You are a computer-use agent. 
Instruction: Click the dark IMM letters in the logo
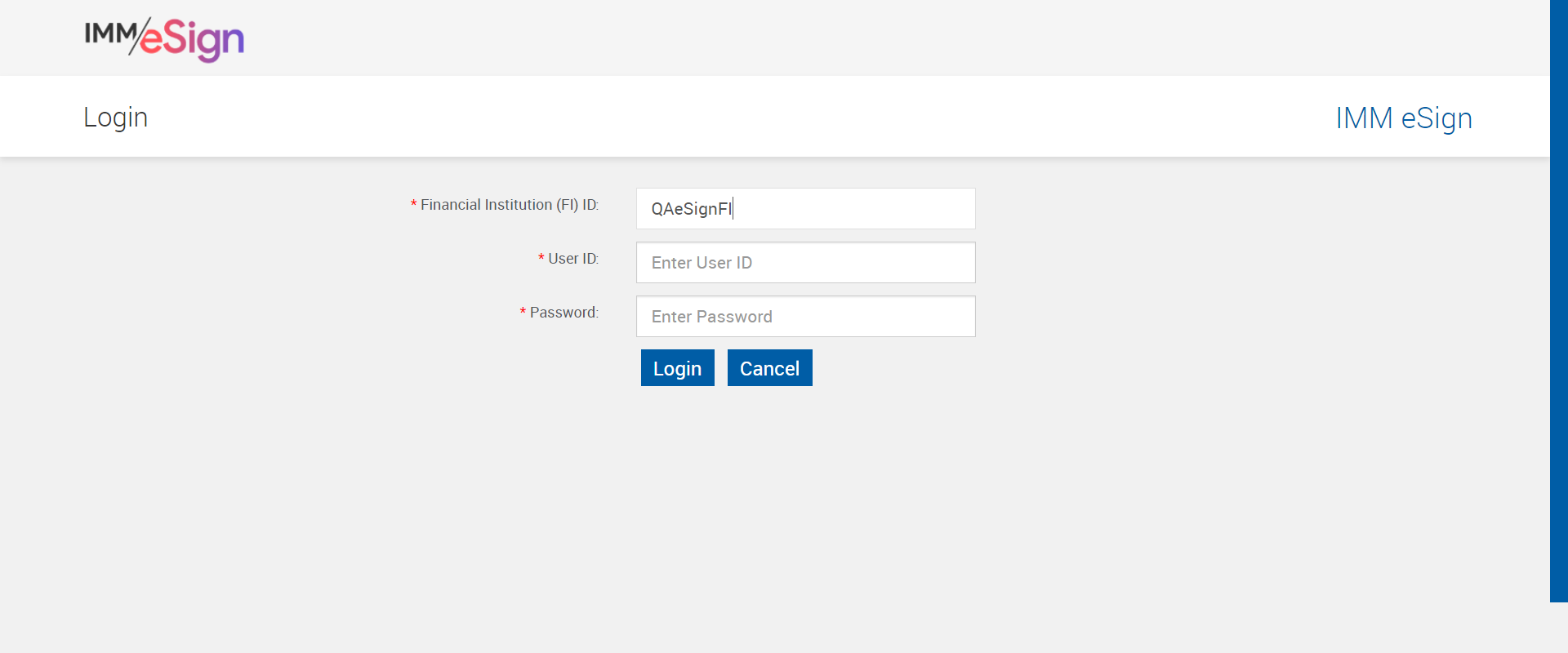click(109, 33)
